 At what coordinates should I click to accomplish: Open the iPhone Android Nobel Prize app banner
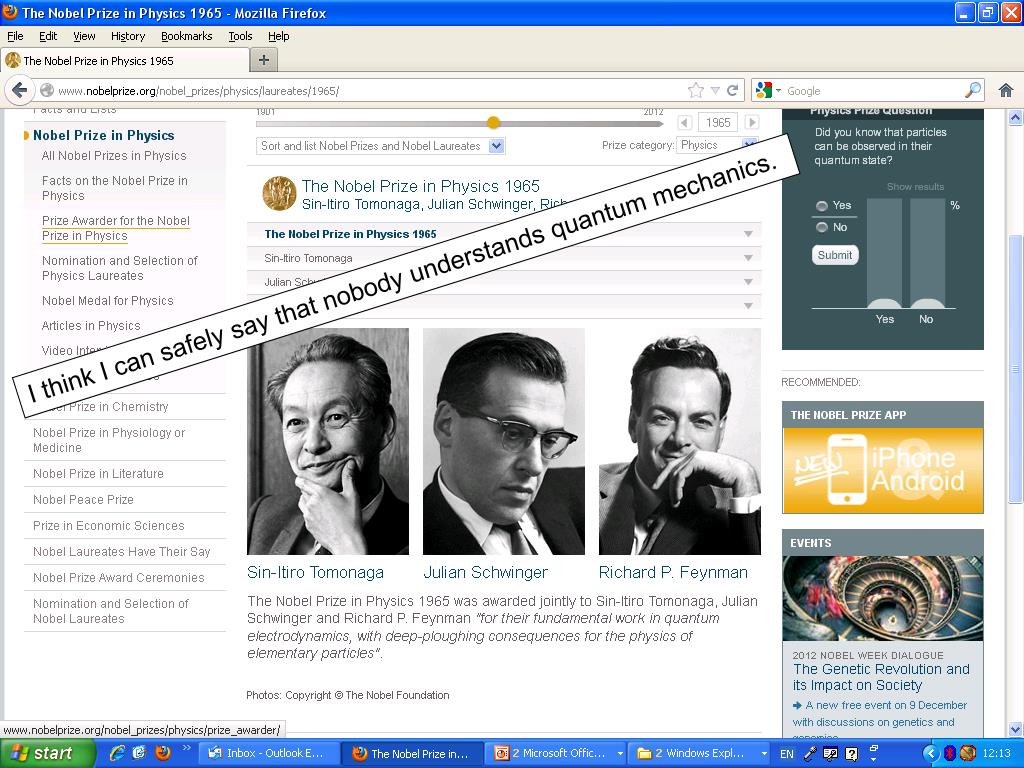coord(883,470)
